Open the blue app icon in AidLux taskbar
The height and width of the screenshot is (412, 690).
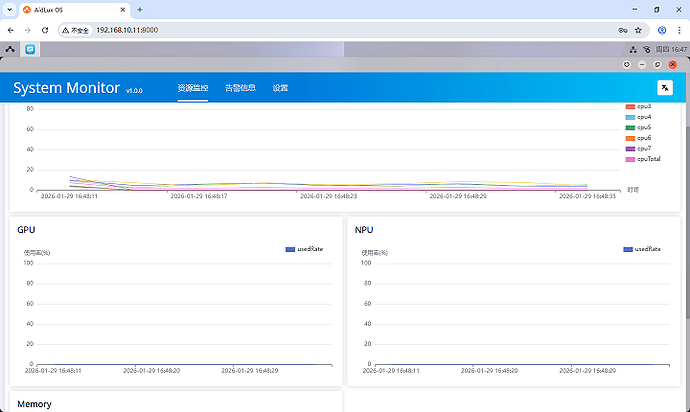31,48
